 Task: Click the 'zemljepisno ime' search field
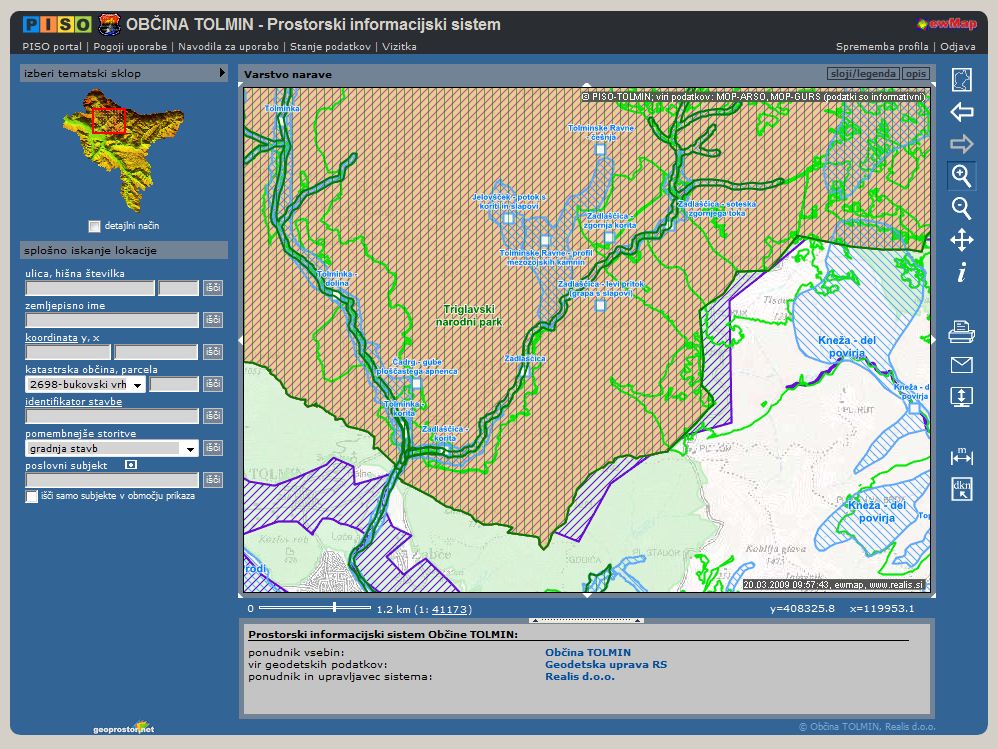[112, 320]
